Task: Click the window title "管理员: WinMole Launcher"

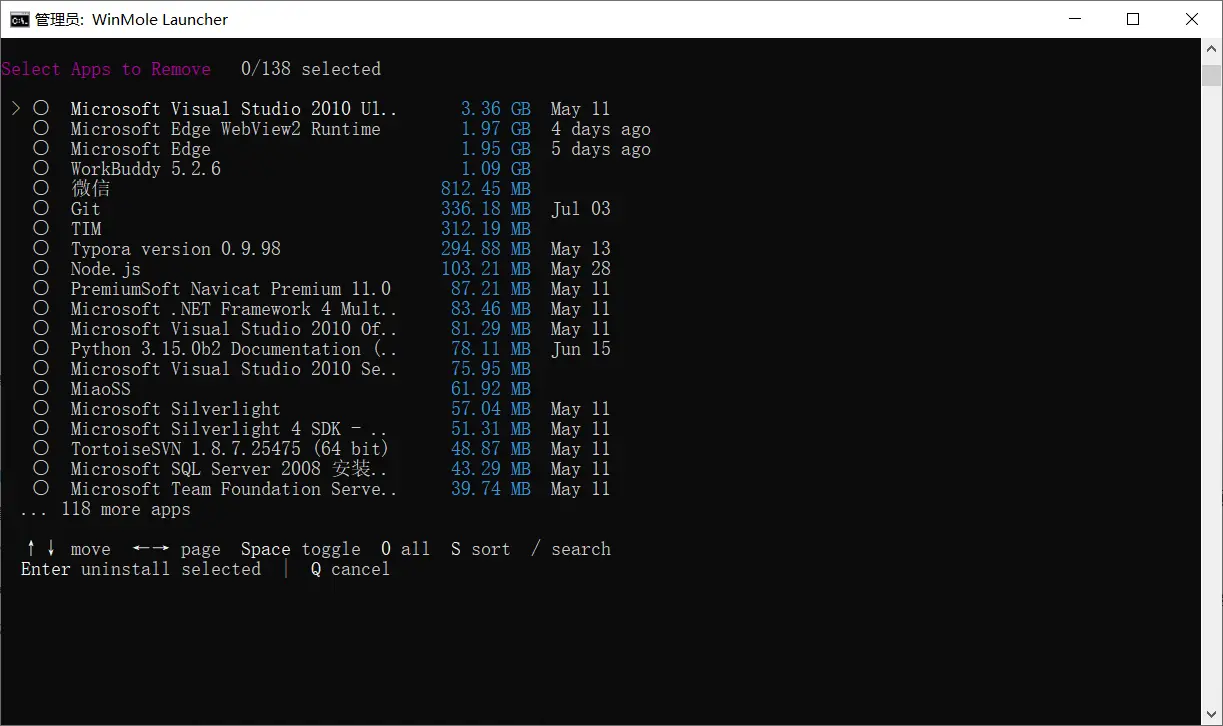Action: click(131, 19)
